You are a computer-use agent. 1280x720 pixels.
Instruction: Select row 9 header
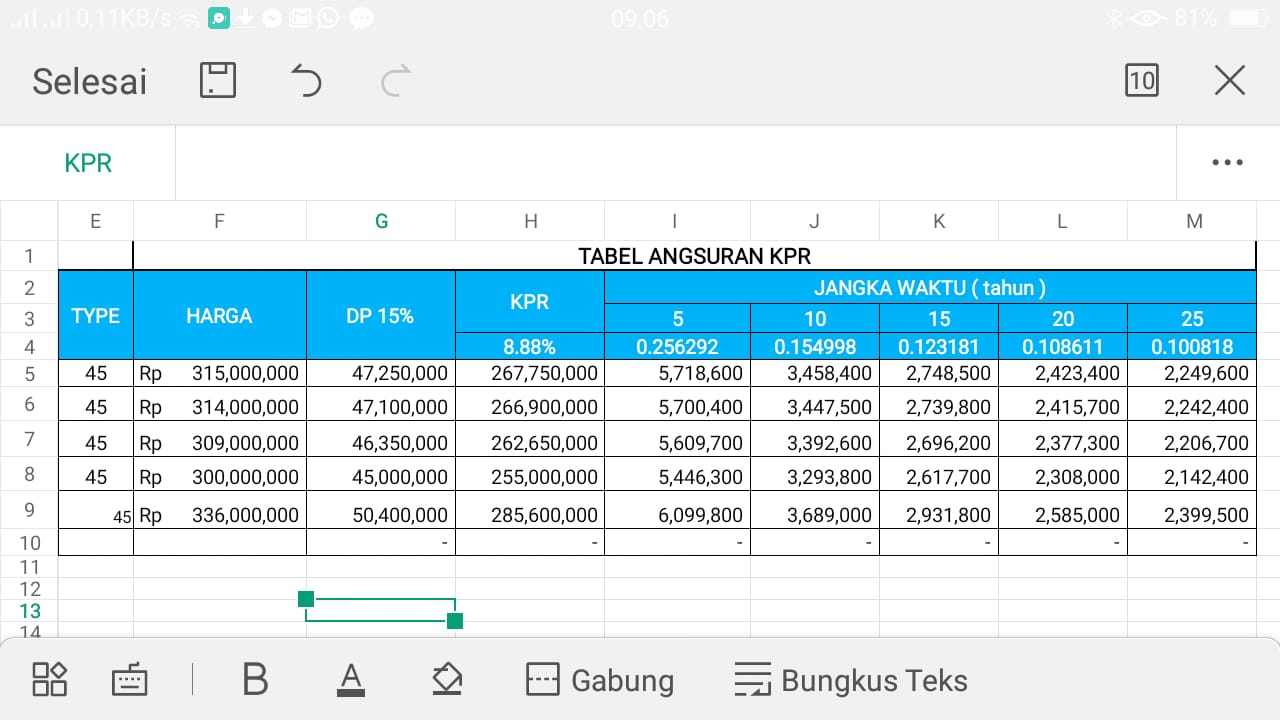pos(30,510)
